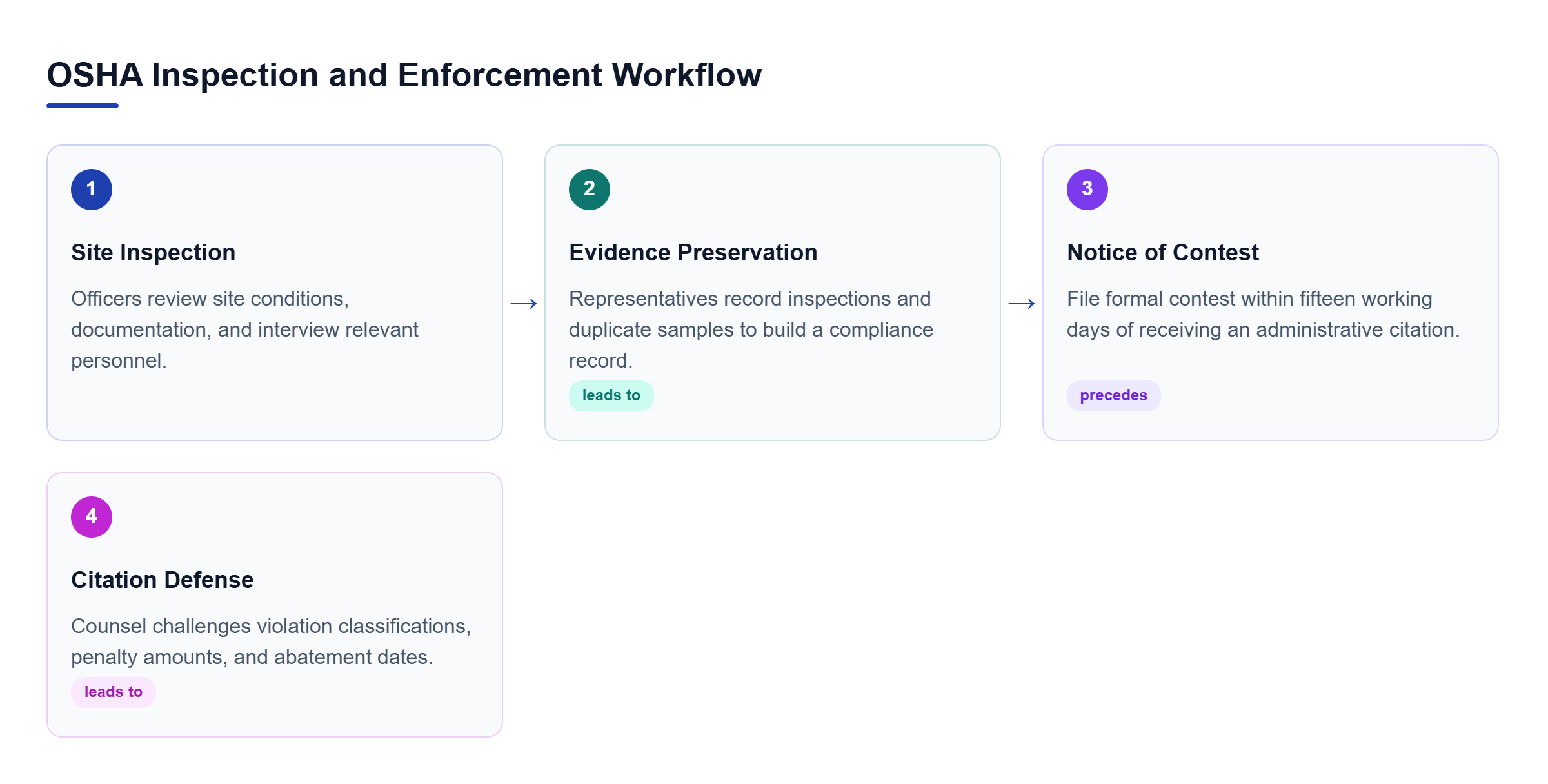
Task: Click the magenta step 4 circle badge
Action: [x=92, y=517]
